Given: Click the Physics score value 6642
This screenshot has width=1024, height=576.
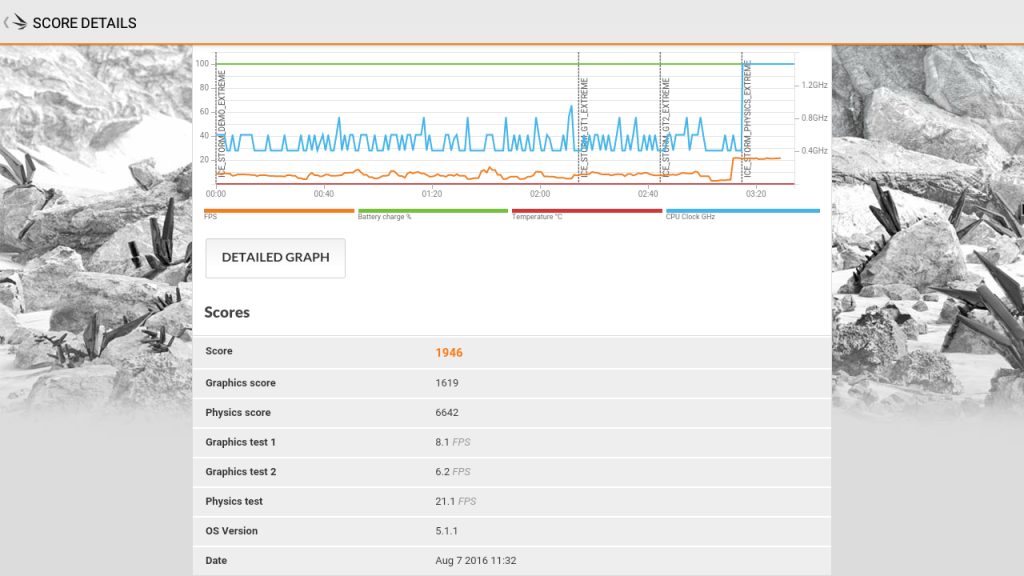Looking at the screenshot, I should pyautogui.click(x=447, y=413).
